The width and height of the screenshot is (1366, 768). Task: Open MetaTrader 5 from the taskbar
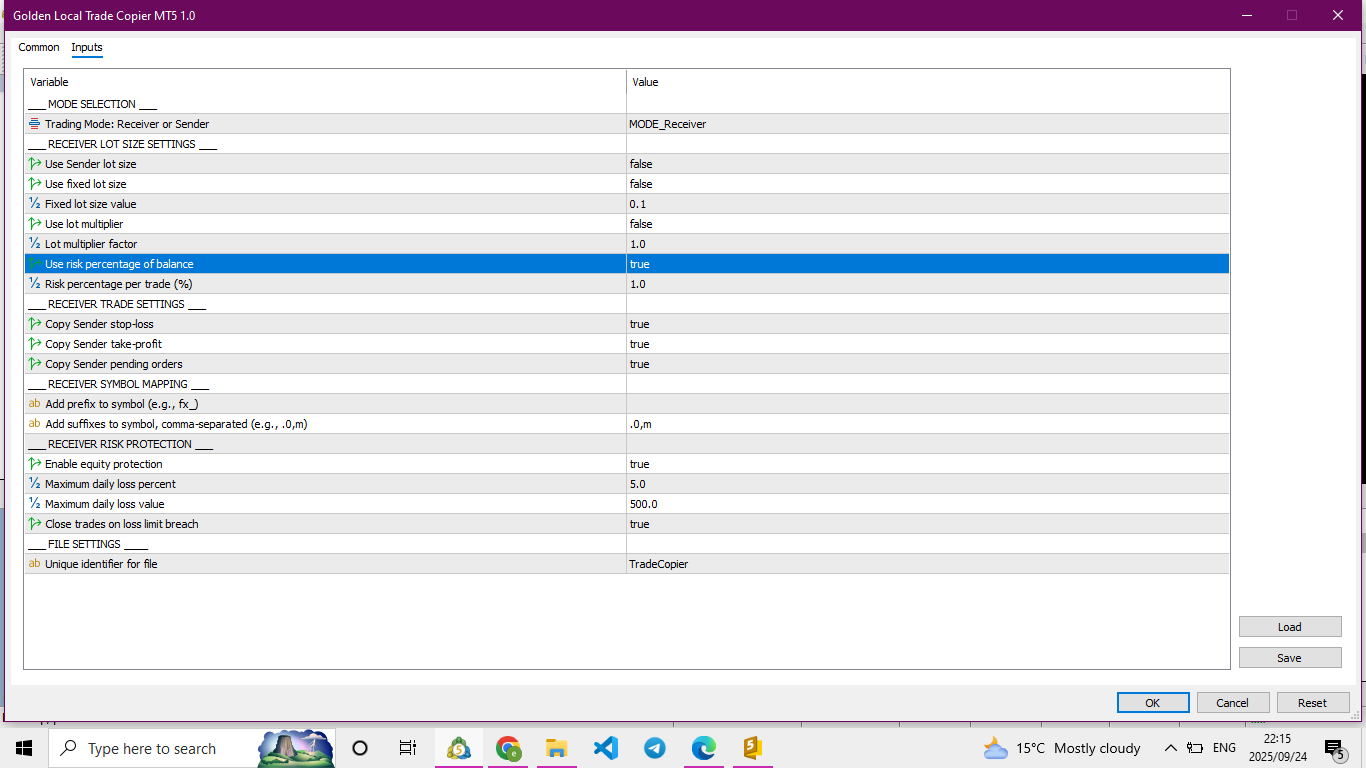459,748
